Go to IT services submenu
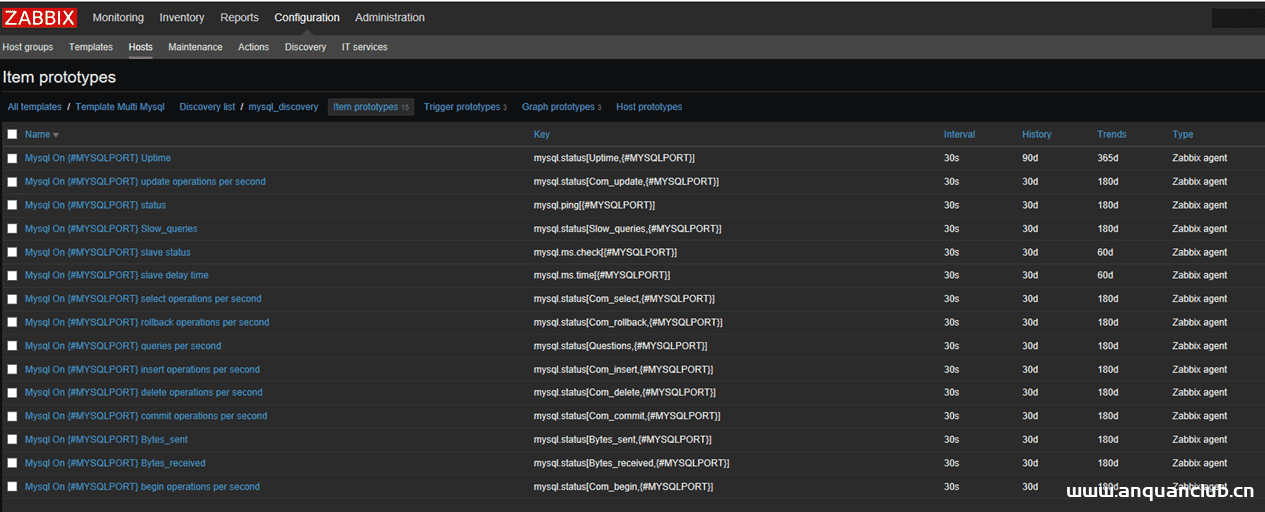Viewport: 1265px width, 512px height. [365, 47]
